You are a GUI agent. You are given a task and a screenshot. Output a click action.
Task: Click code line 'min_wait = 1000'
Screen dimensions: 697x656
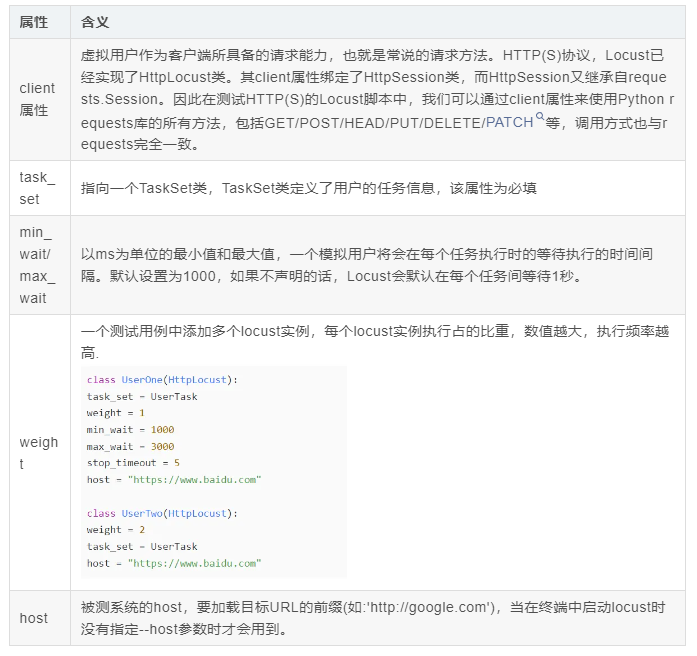[x=130, y=430]
